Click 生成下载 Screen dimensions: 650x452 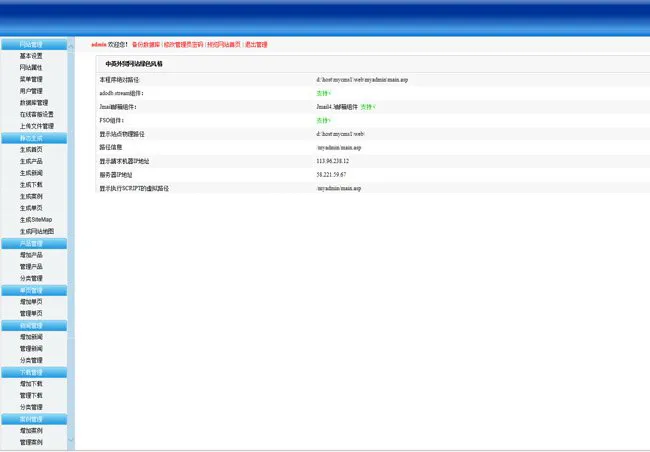pos(31,185)
